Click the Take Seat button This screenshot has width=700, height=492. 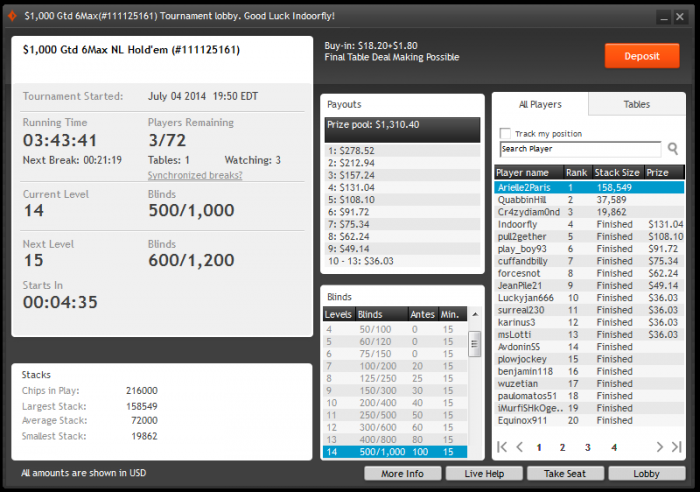pyautogui.click(x=565, y=474)
